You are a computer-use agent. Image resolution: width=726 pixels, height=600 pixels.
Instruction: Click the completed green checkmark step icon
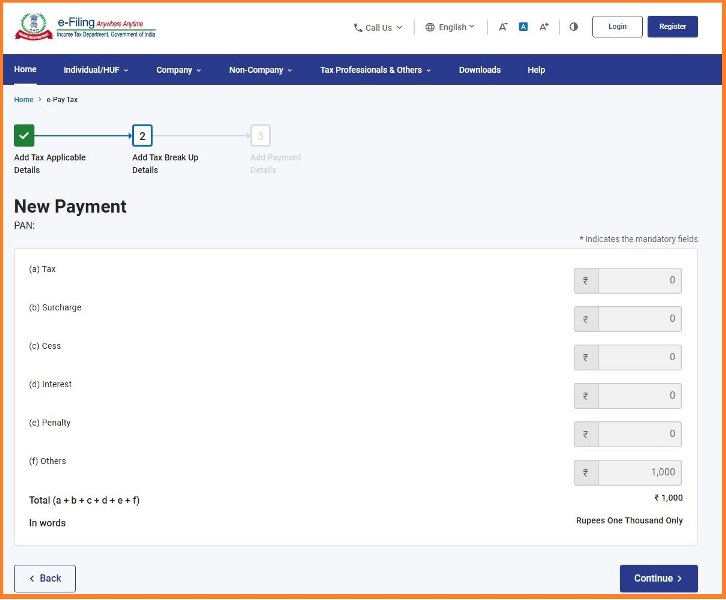24,136
